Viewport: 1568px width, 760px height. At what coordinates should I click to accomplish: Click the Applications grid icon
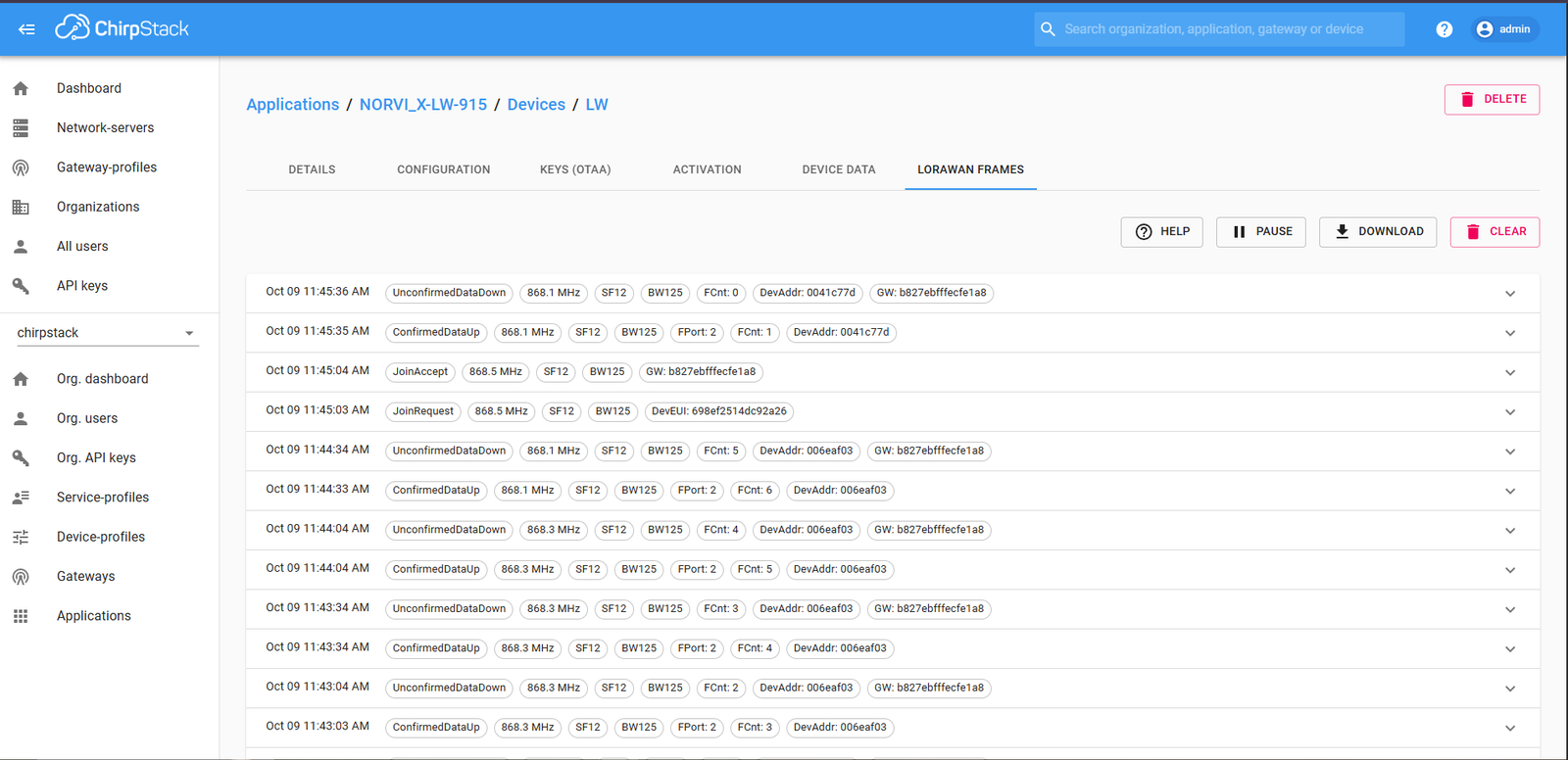click(21, 616)
